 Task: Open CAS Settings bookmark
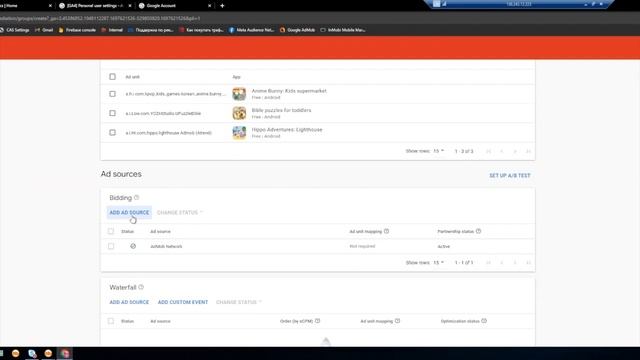pos(15,30)
